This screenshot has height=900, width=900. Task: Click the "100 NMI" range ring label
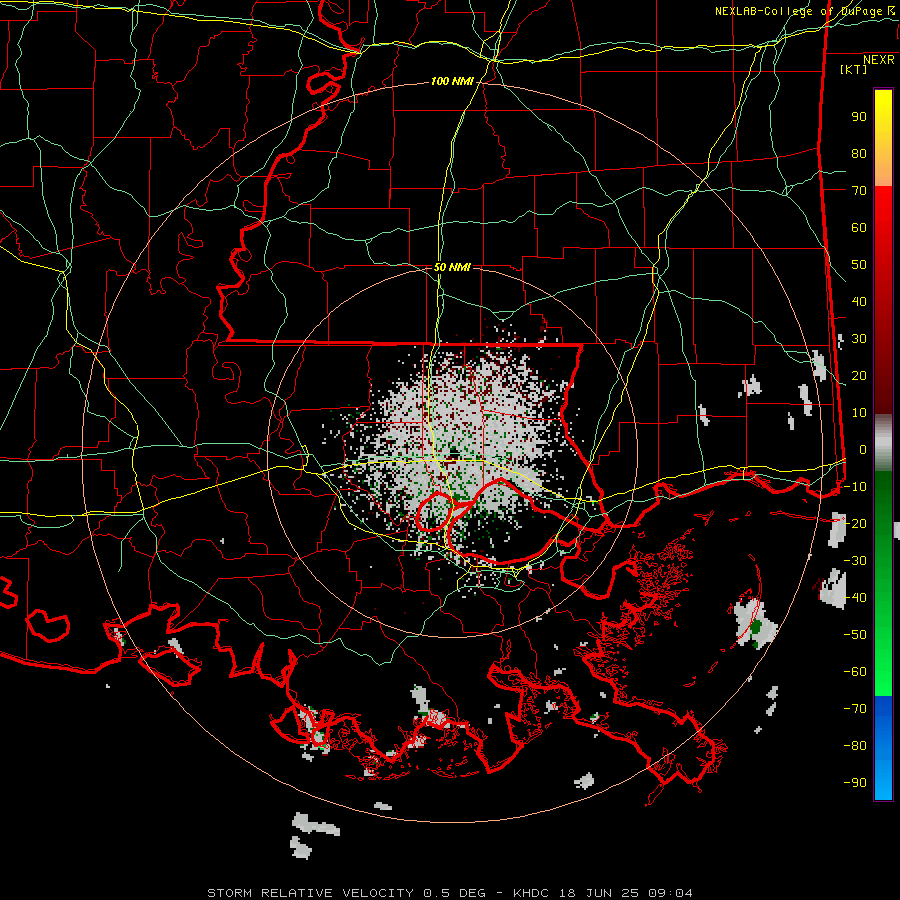452,82
